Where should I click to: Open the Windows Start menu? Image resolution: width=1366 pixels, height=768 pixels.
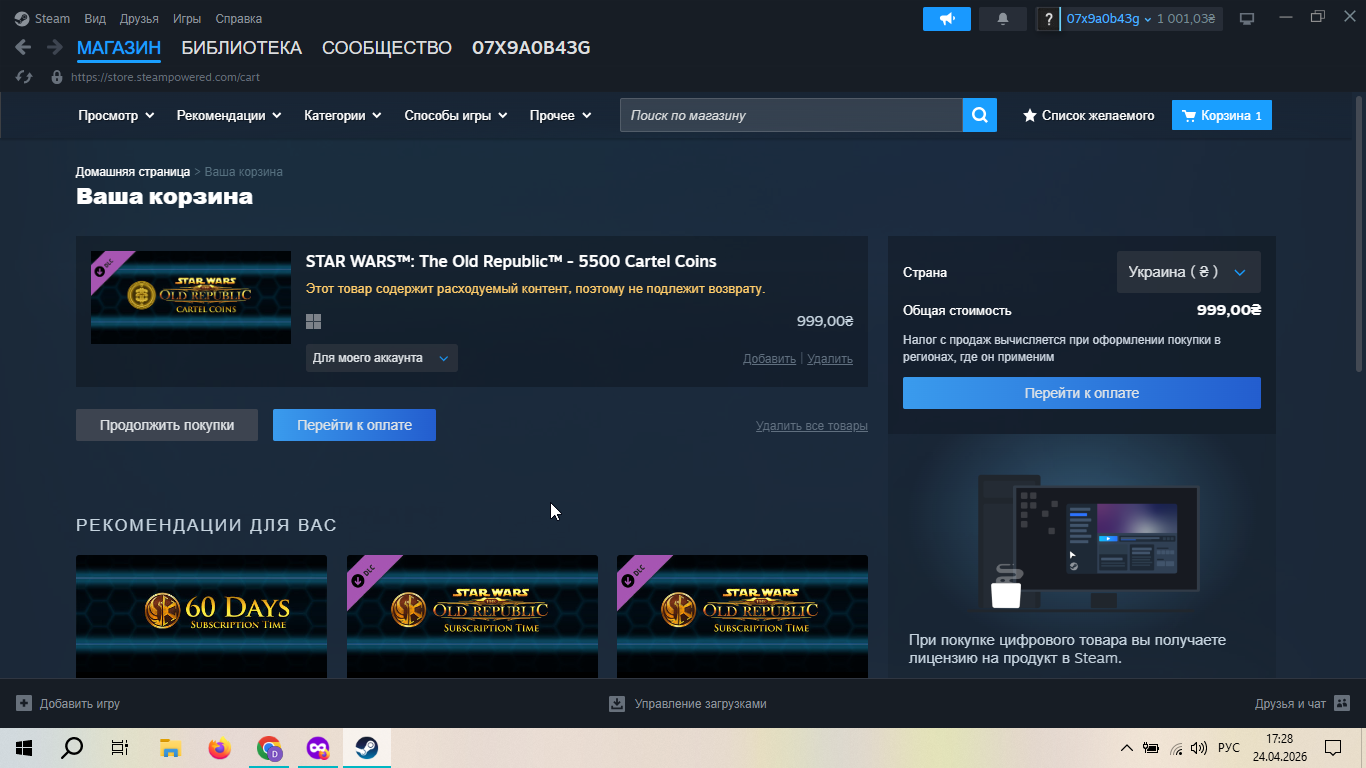pyautogui.click(x=24, y=748)
